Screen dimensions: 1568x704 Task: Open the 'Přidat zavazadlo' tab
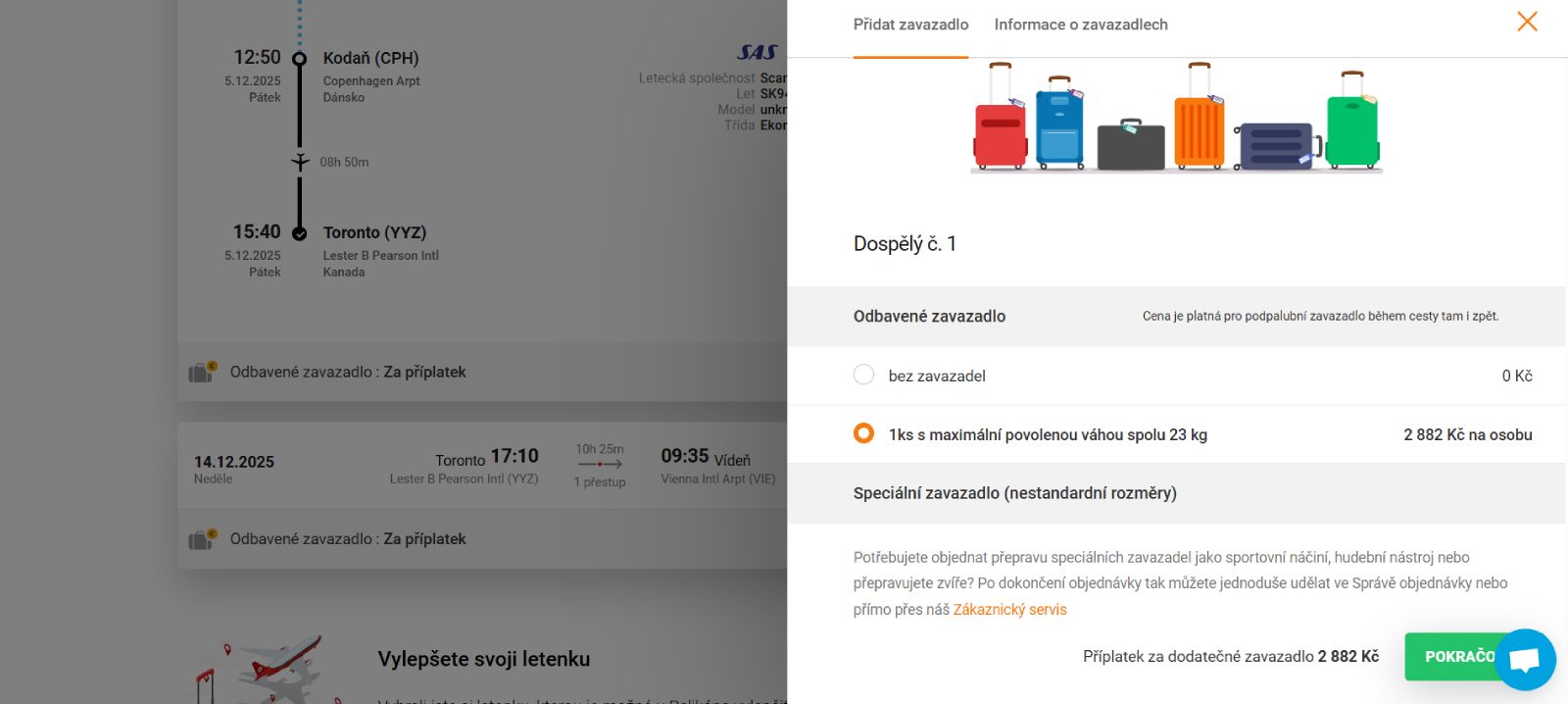[910, 25]
